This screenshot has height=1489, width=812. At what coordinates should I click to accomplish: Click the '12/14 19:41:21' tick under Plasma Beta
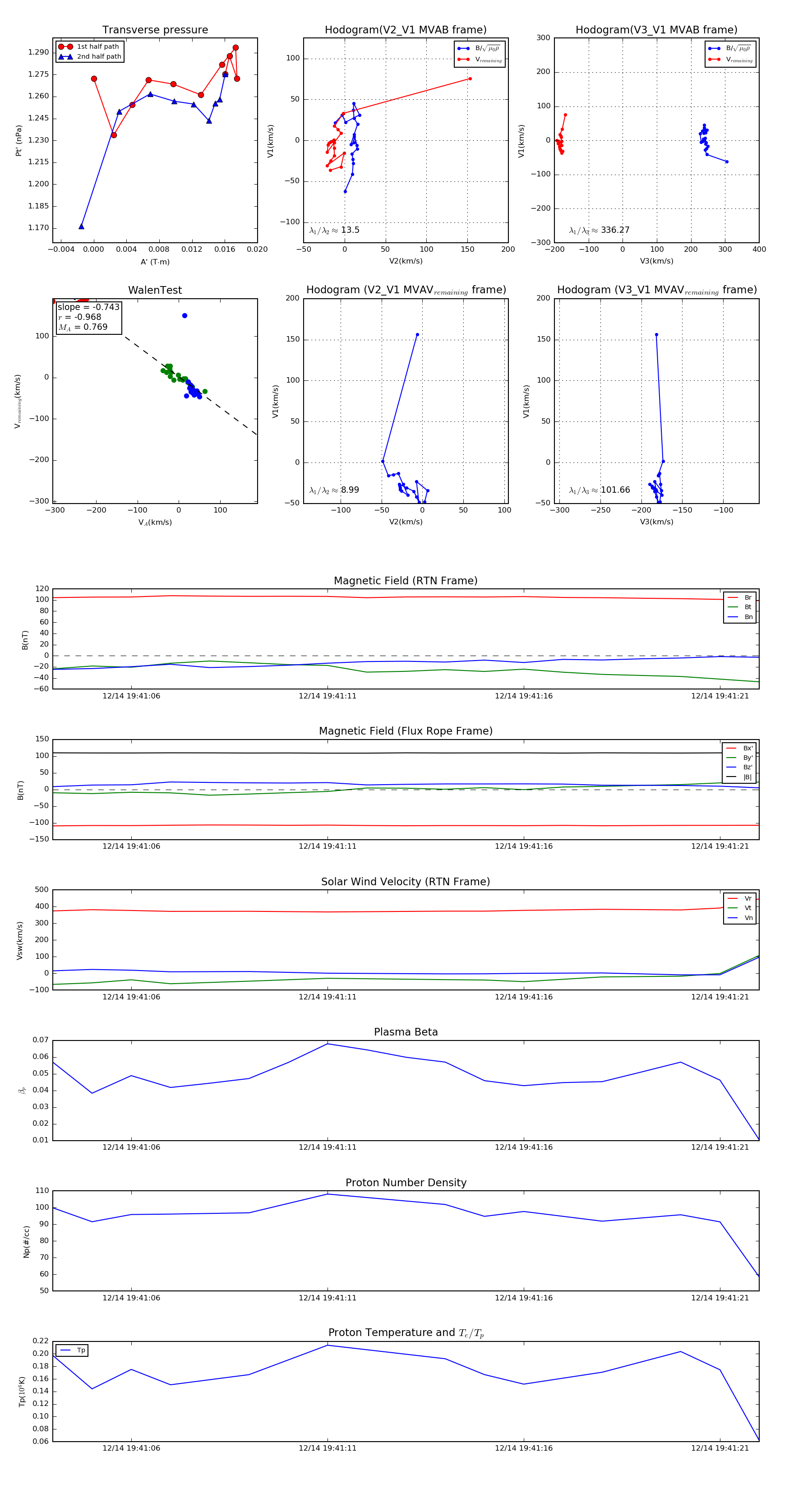point(720,1147)
